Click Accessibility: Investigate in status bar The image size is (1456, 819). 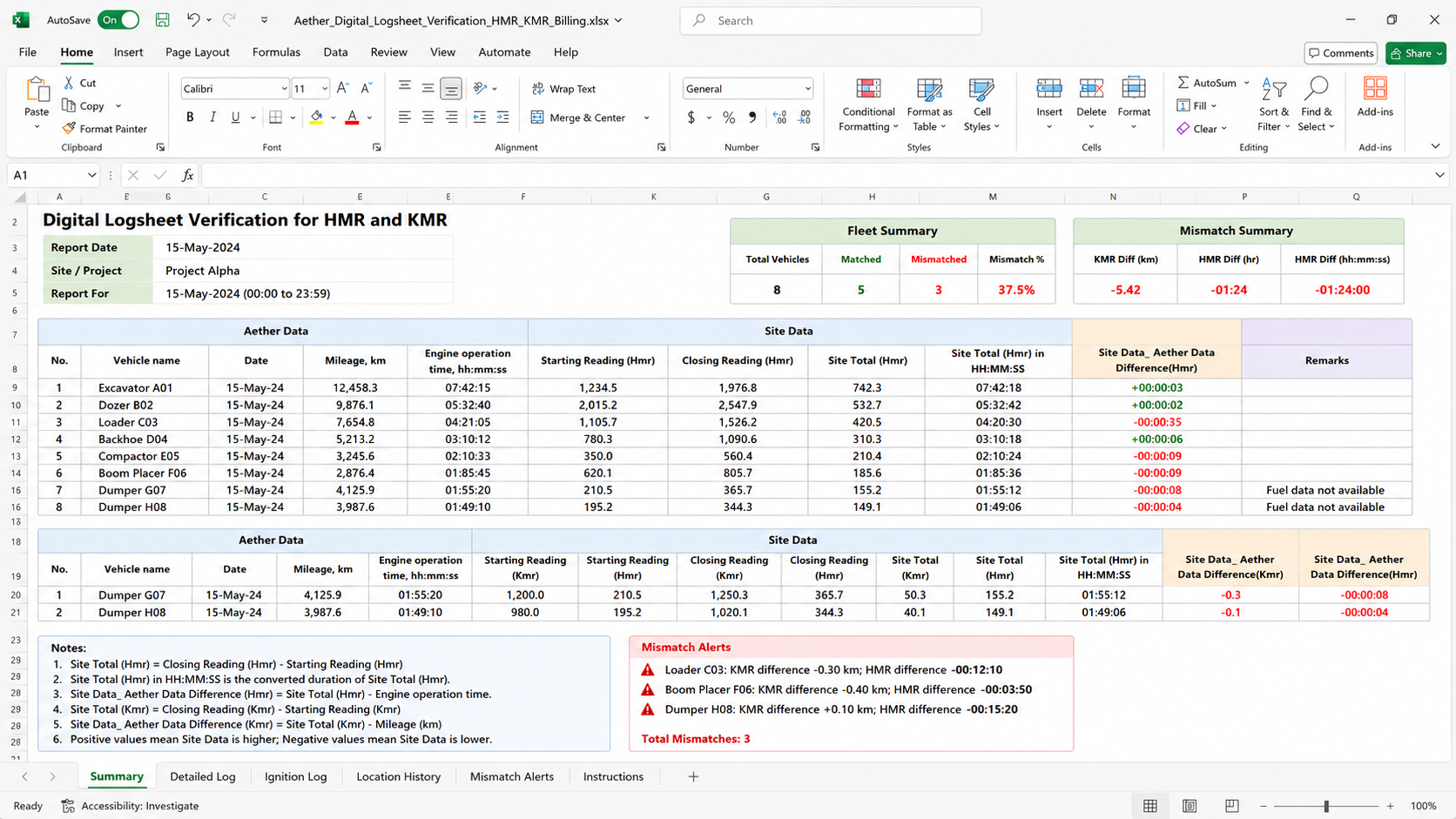[130, 806]
